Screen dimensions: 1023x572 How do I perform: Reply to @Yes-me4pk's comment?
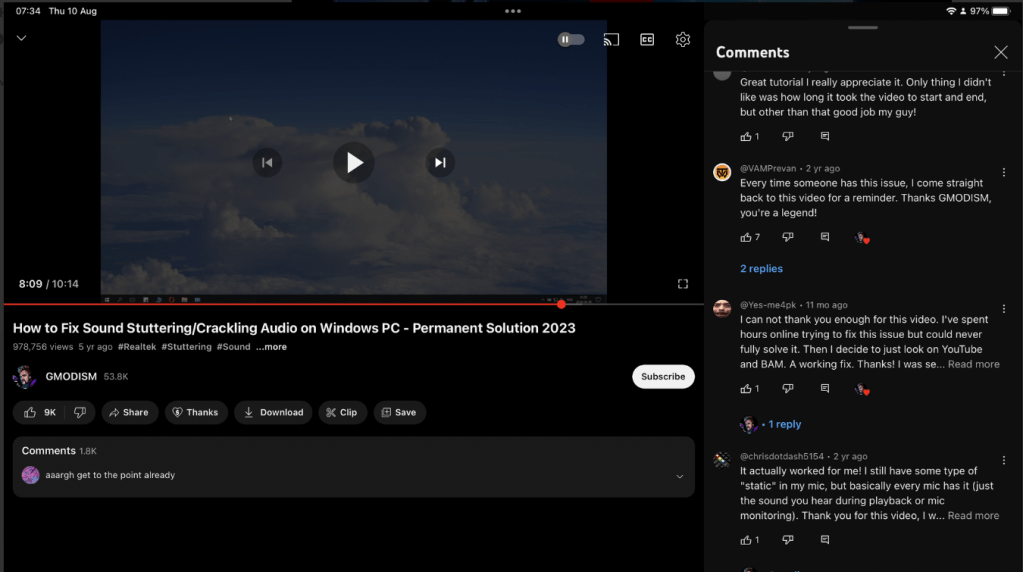click(825, 388)
